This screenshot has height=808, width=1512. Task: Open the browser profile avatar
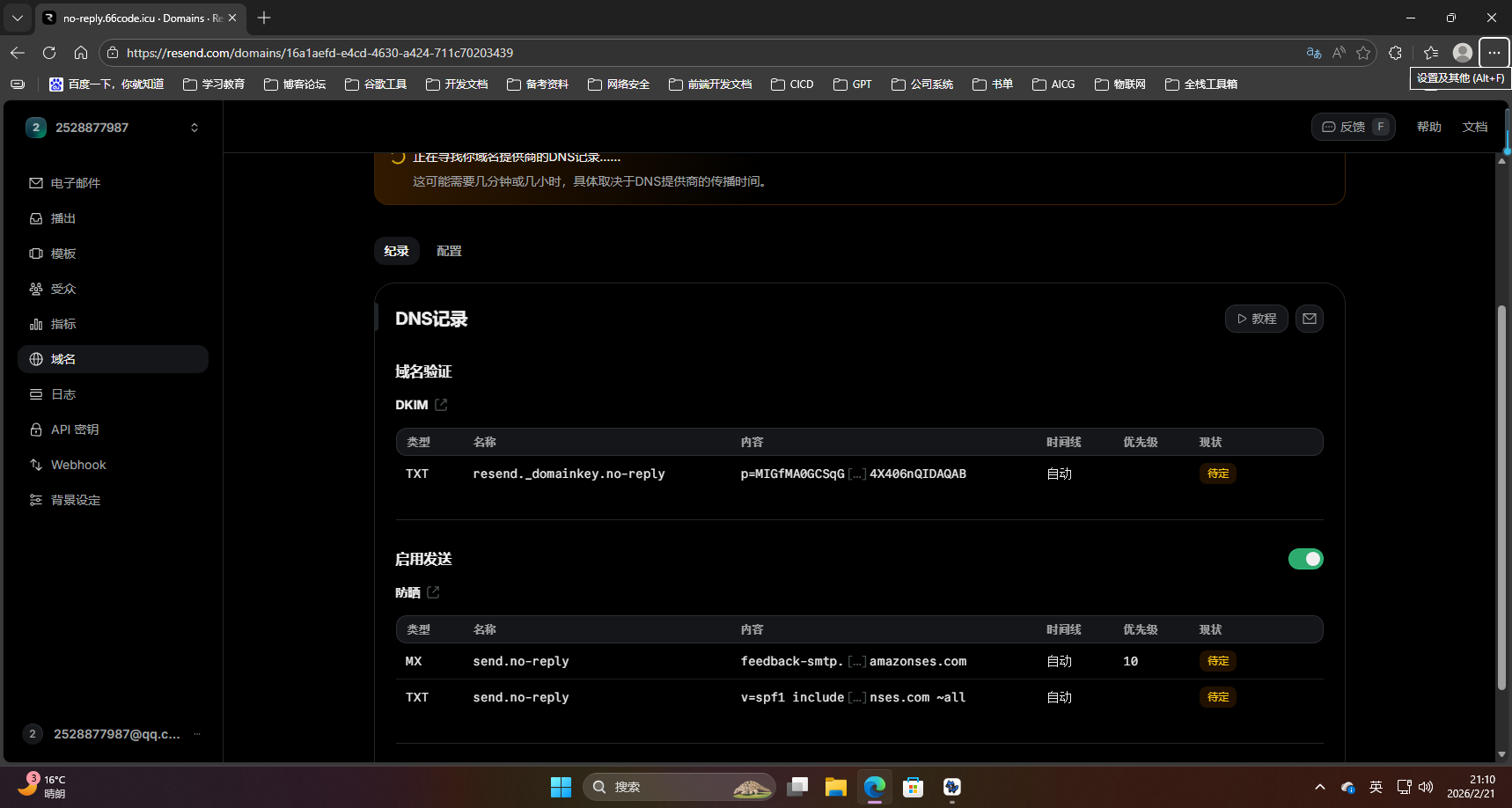tap(1463, 53)
